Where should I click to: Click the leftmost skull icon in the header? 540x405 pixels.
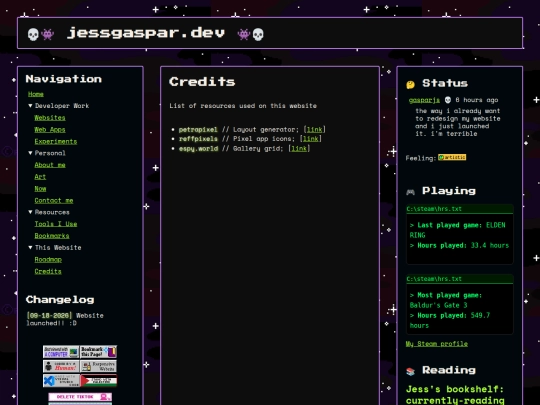tap(33, 34)
